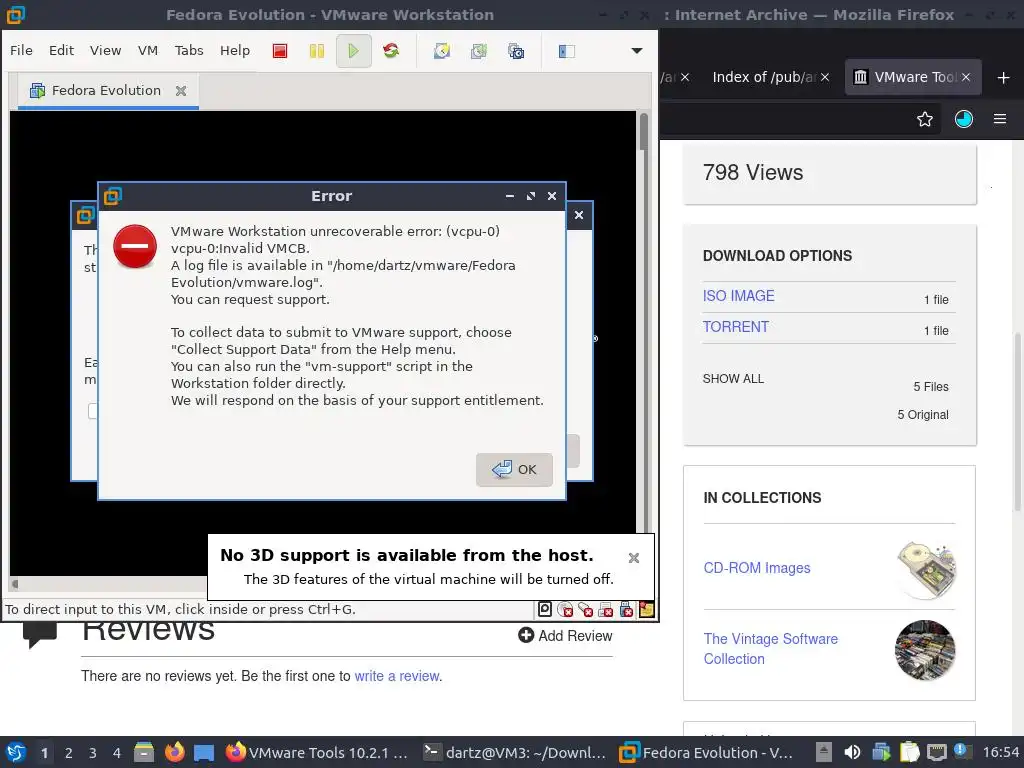Close the dialog behind the Error window

(579, 215)
